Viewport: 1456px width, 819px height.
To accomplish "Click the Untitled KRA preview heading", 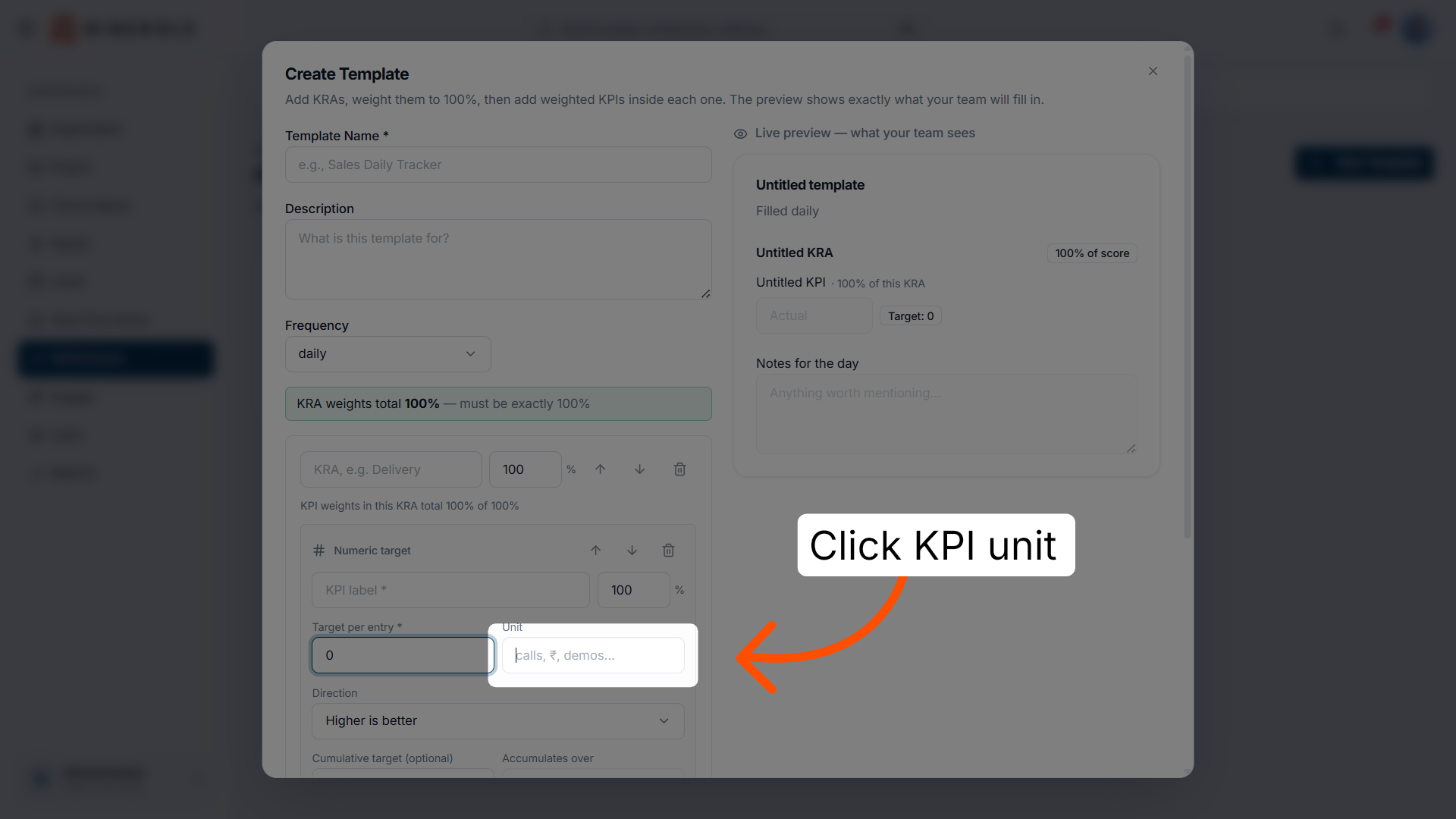I will (x=794, y=253).
